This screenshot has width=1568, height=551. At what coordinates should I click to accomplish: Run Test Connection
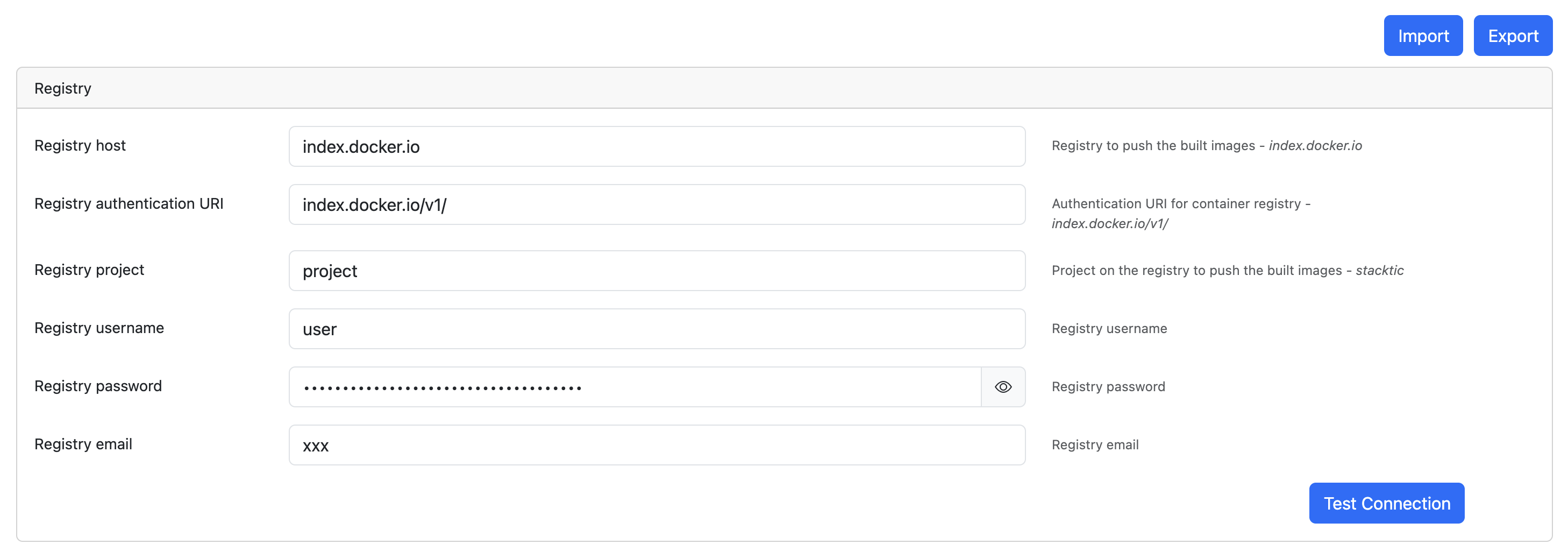pyautogui.click(x=1386, y=503)
